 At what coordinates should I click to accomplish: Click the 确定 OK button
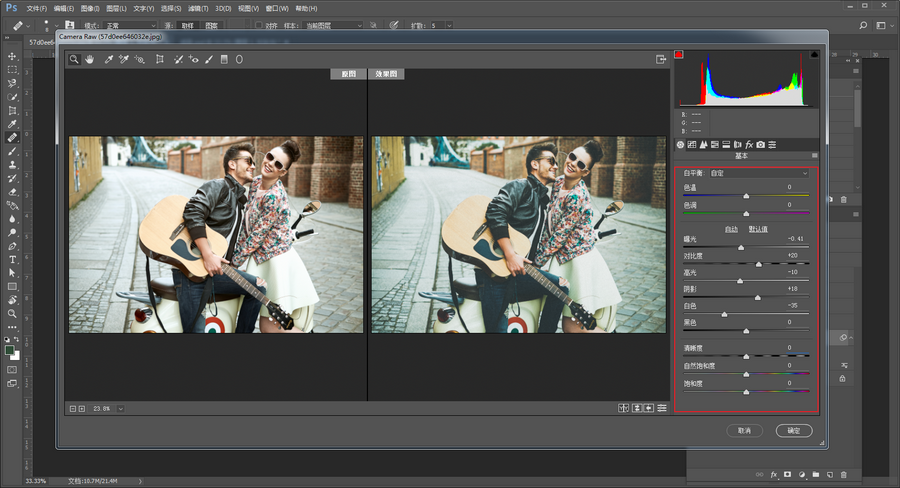coord(794,430)
